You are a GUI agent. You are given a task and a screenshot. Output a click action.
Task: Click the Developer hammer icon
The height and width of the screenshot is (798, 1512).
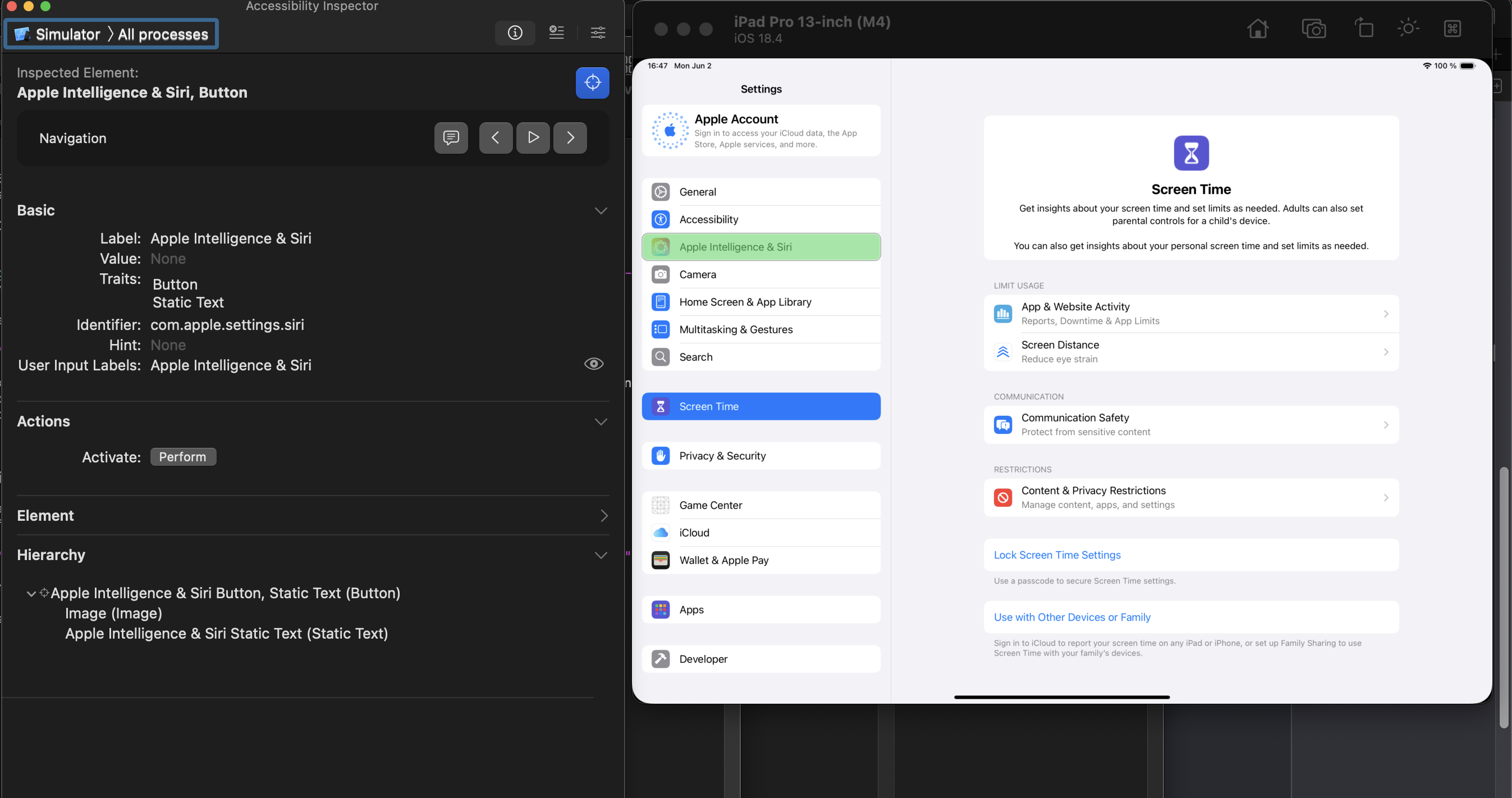(661, 659)
